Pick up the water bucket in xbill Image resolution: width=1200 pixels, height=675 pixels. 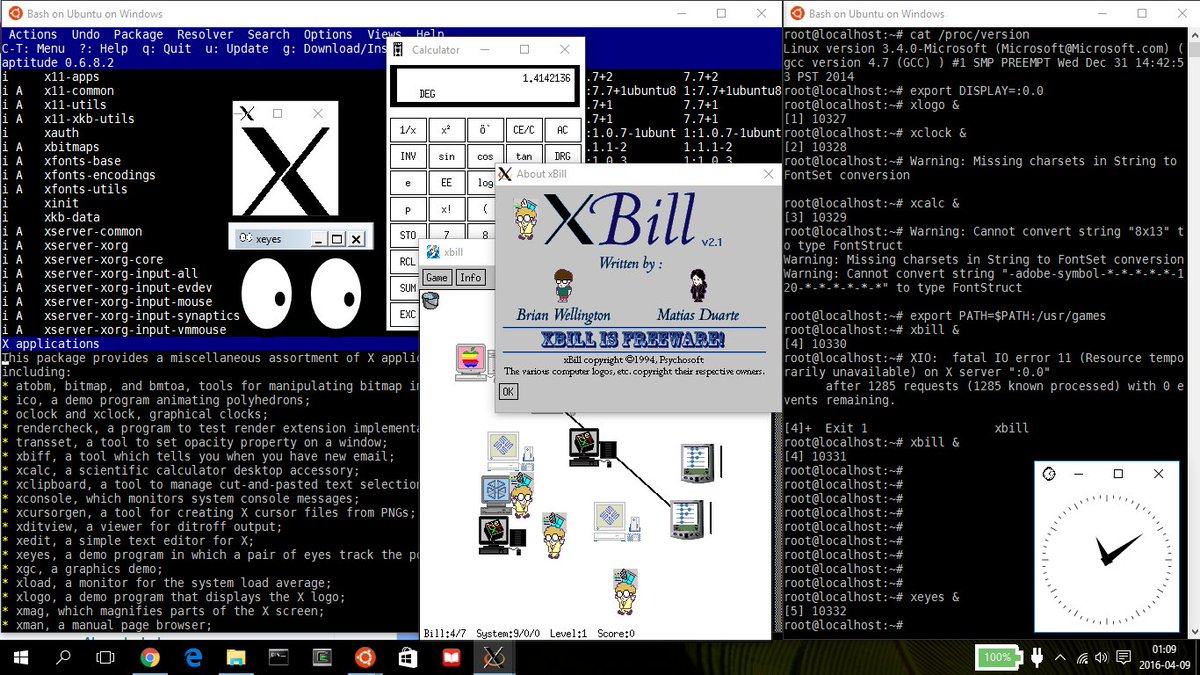click(431, 300)
